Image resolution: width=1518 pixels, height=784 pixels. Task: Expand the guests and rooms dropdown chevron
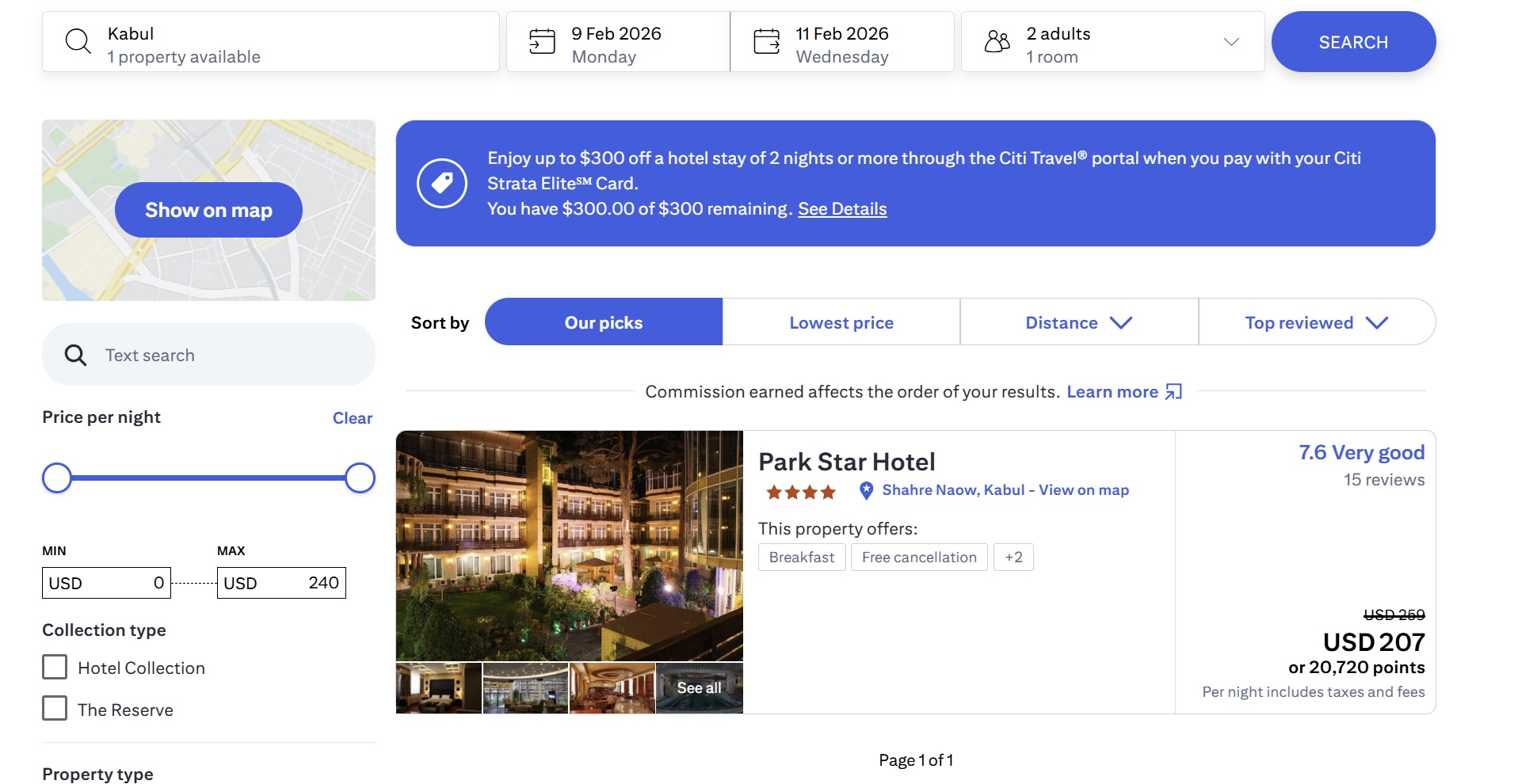[1230, 42]
